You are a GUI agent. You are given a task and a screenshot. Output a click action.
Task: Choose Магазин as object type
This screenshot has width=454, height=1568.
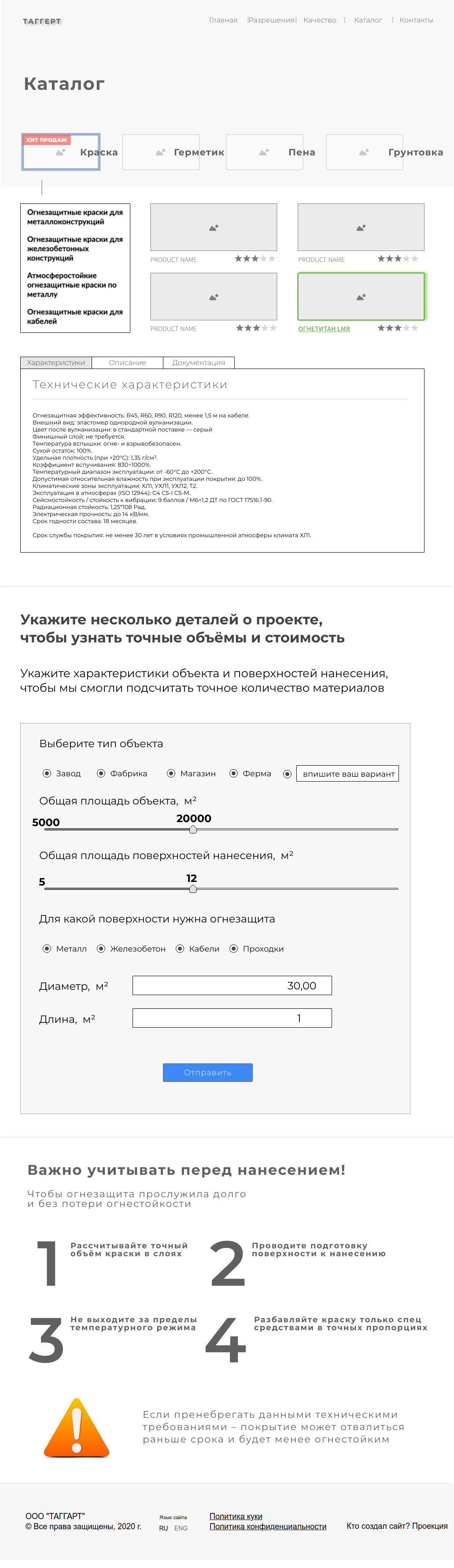172,773
